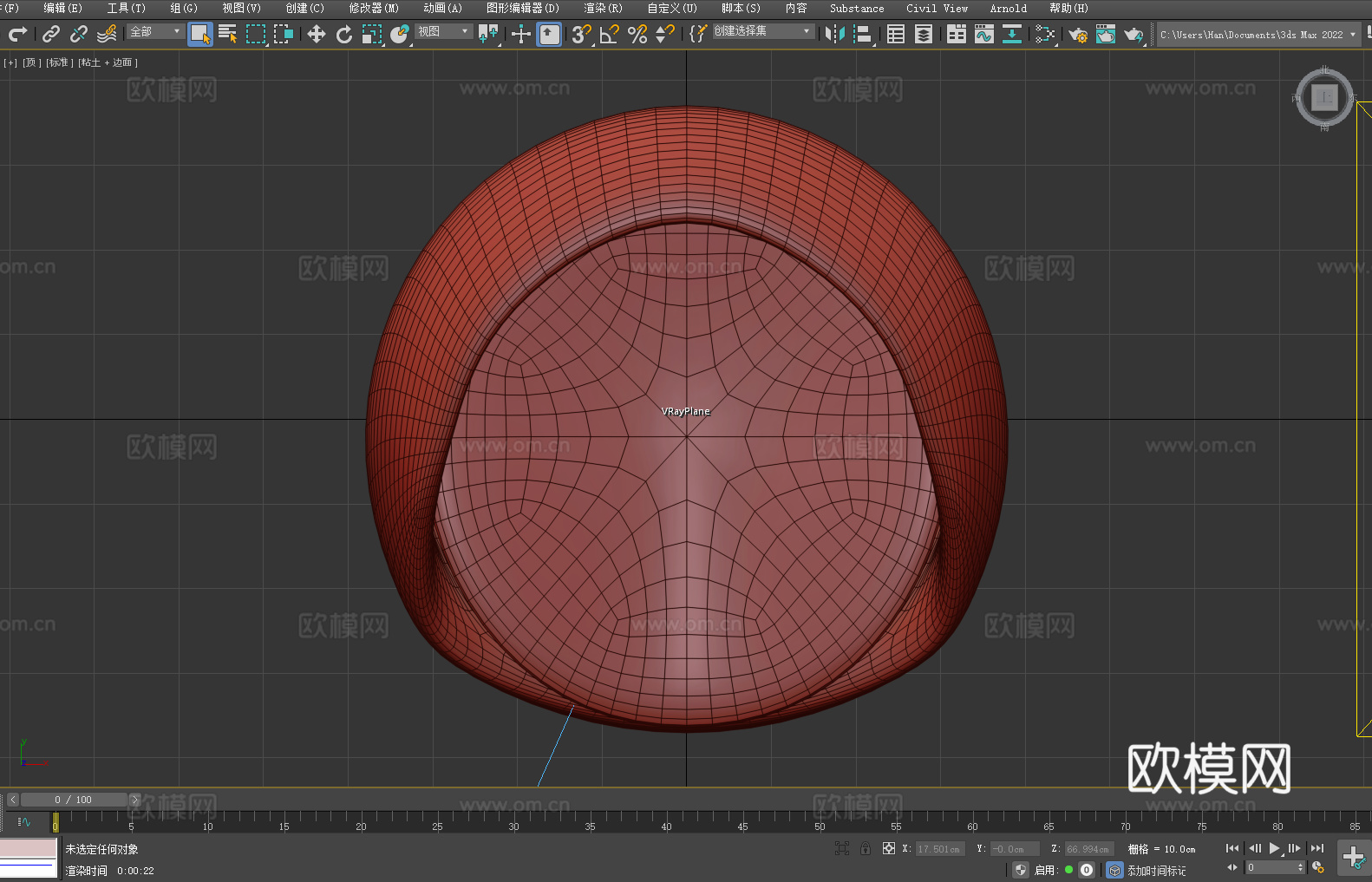Open Mini Curve Editor toggle icon
This screenshot has height=882, width=1372.
pos(24,821)
